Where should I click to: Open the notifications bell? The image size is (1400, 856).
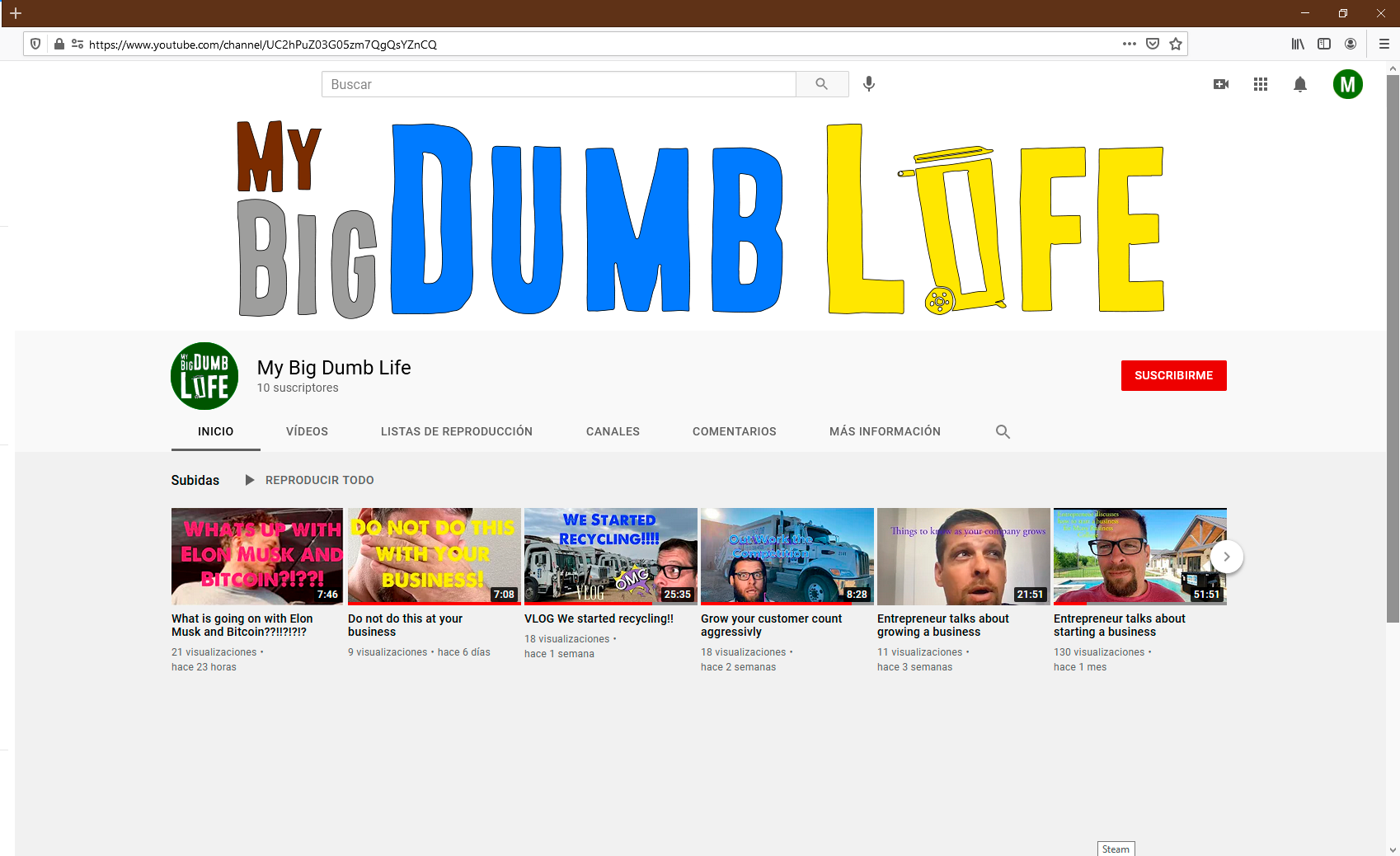pyautogui.click(x=1300, y=84)
